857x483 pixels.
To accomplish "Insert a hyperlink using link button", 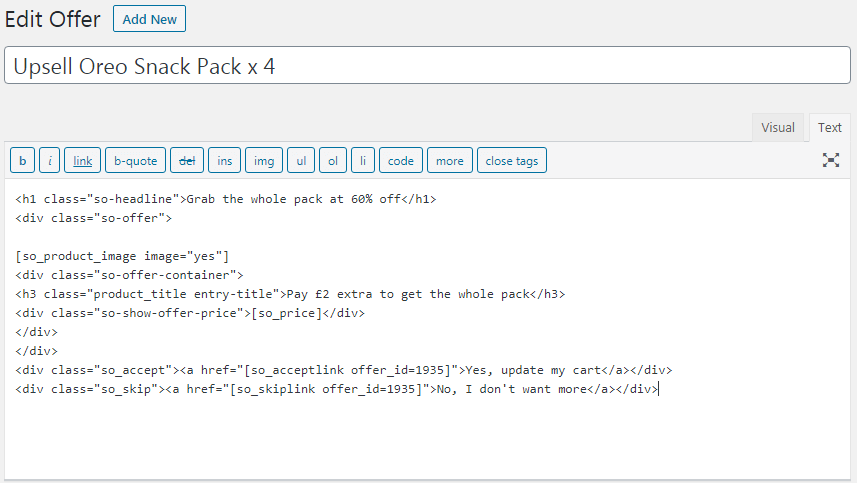I will point(83,161).
